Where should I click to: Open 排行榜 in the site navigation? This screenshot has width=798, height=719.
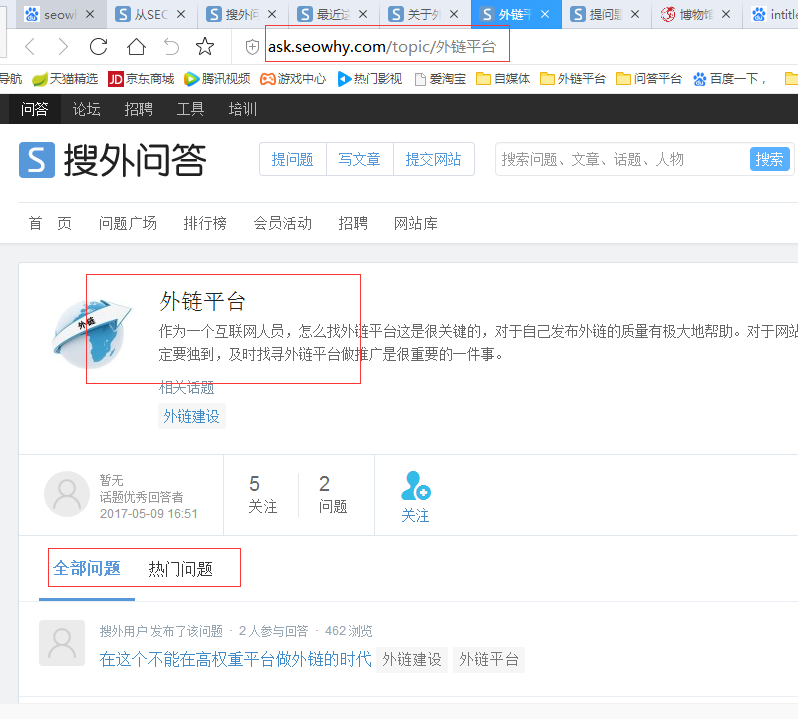[205, 223]
